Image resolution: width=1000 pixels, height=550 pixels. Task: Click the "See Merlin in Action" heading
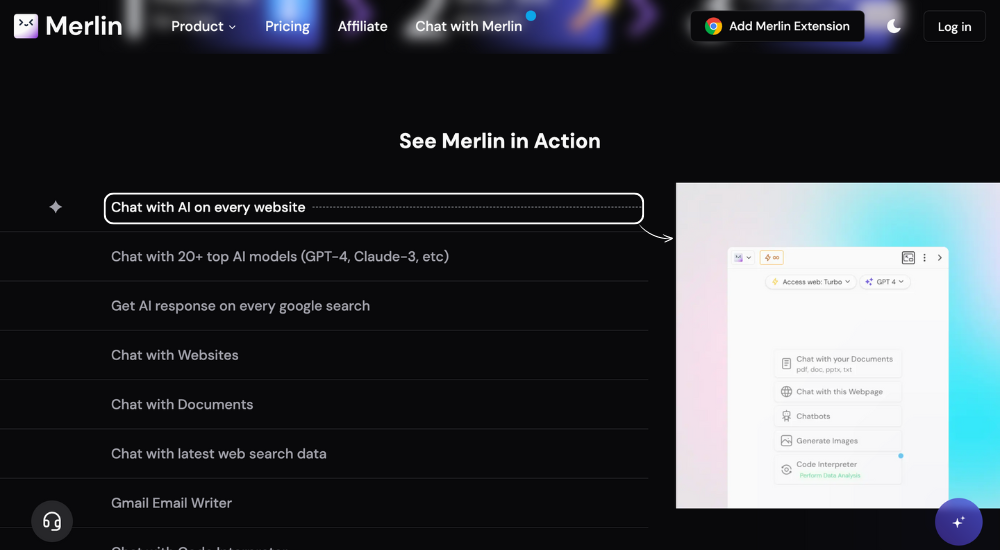(500, 141)
